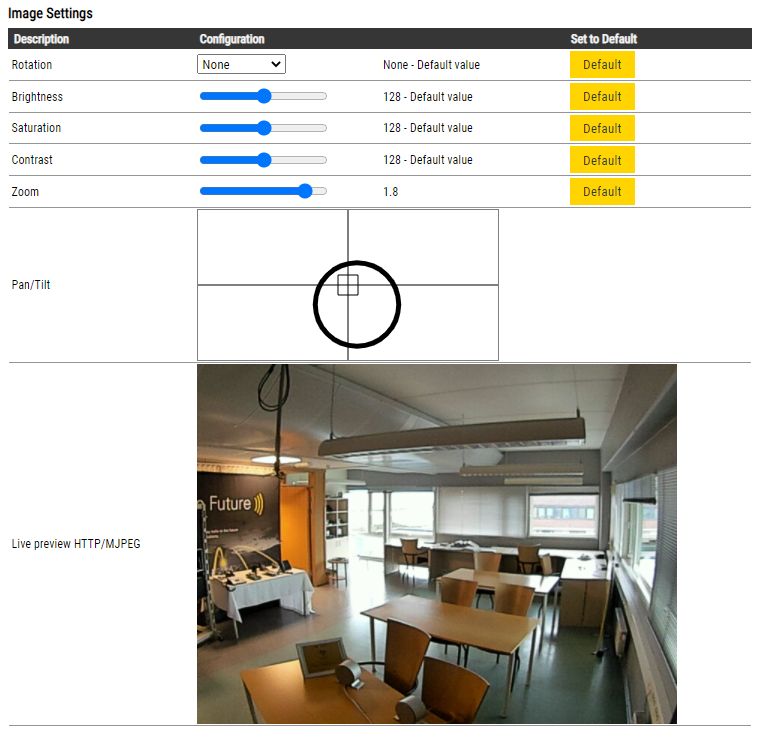761x734 pixels.
Task: Click the 'Image Settings' heading
Action: [x=50, y=13]
